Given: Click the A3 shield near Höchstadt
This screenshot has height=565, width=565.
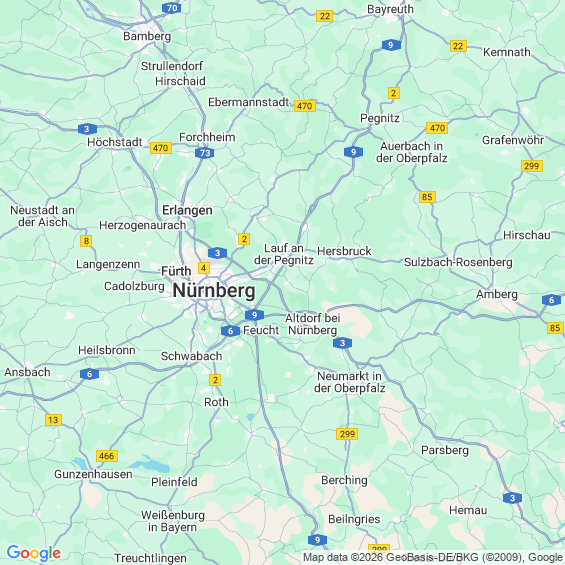Looking at the screenshot, I should click(87, 129).
